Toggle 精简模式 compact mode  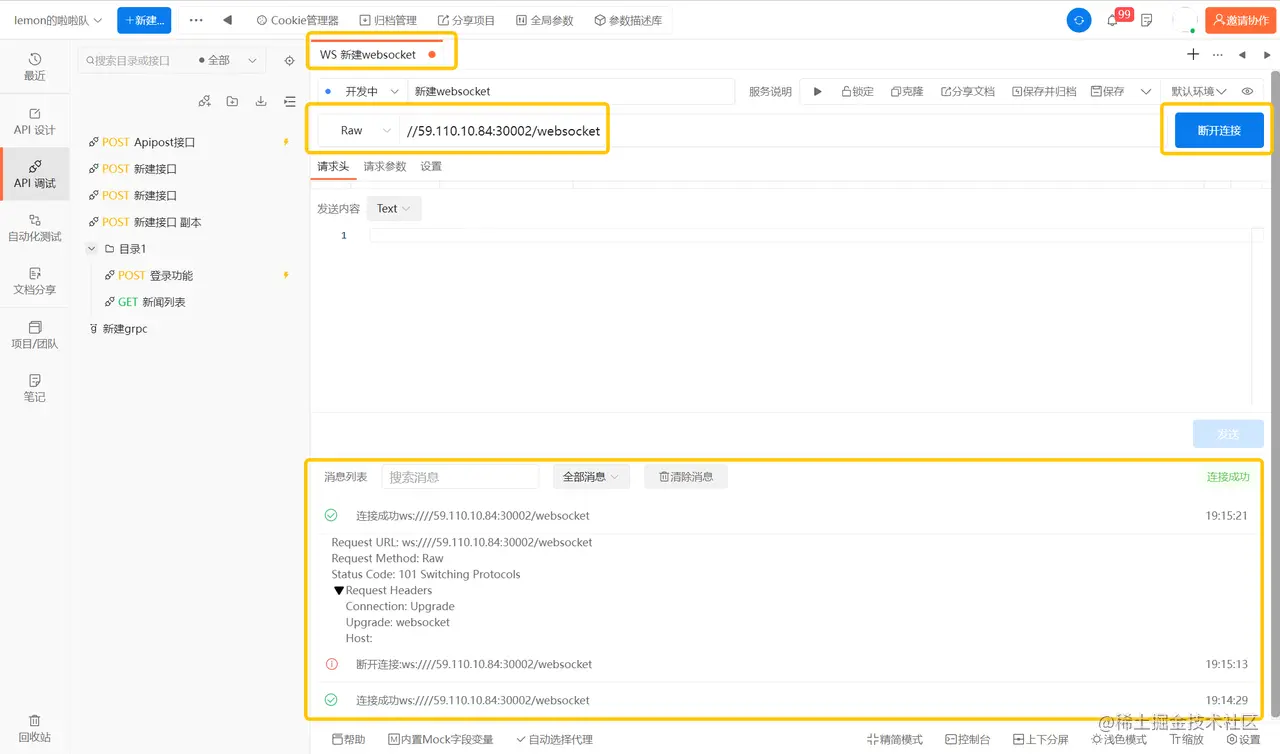895,739
